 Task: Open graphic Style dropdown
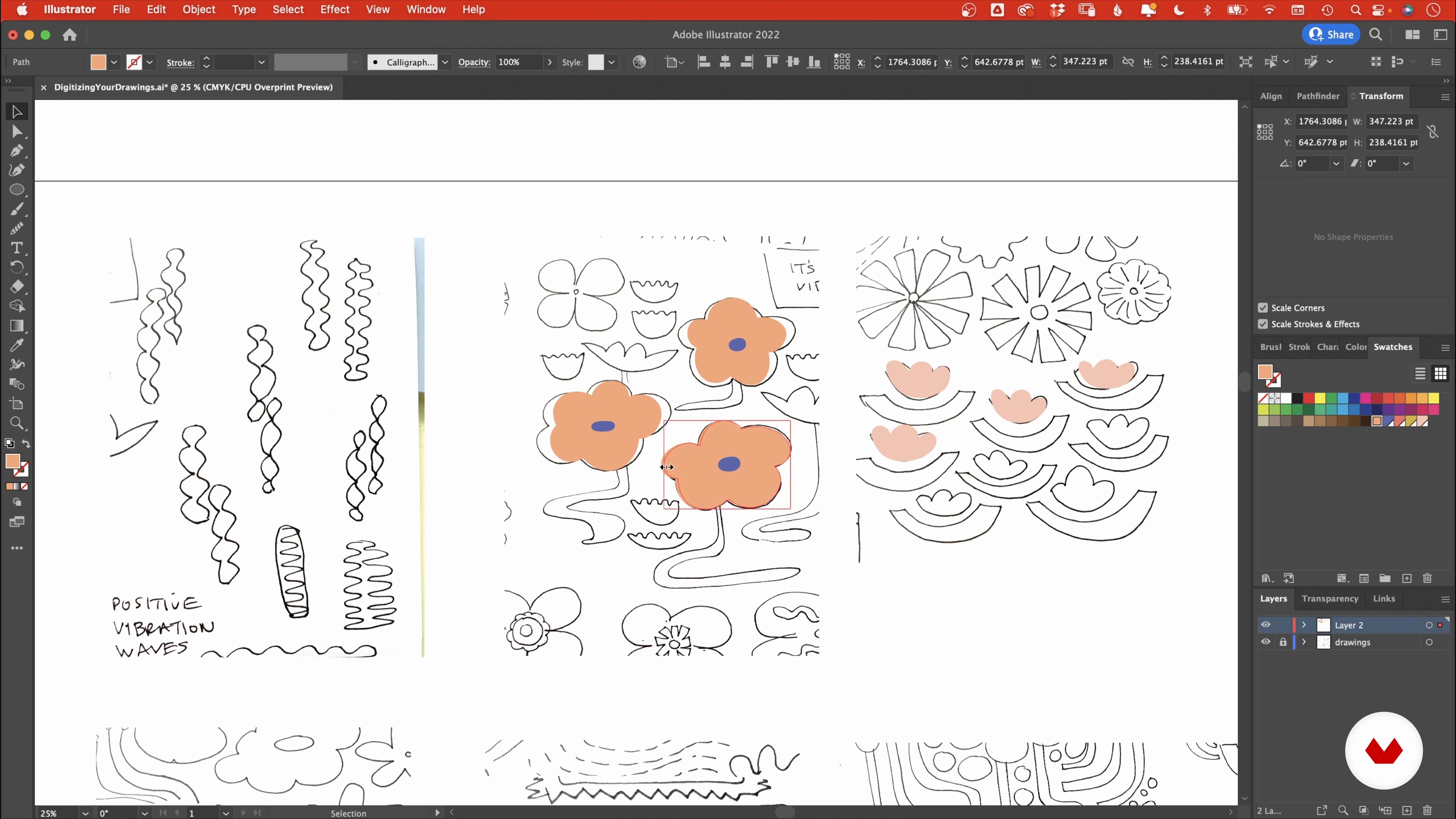[x=612, y=62]
